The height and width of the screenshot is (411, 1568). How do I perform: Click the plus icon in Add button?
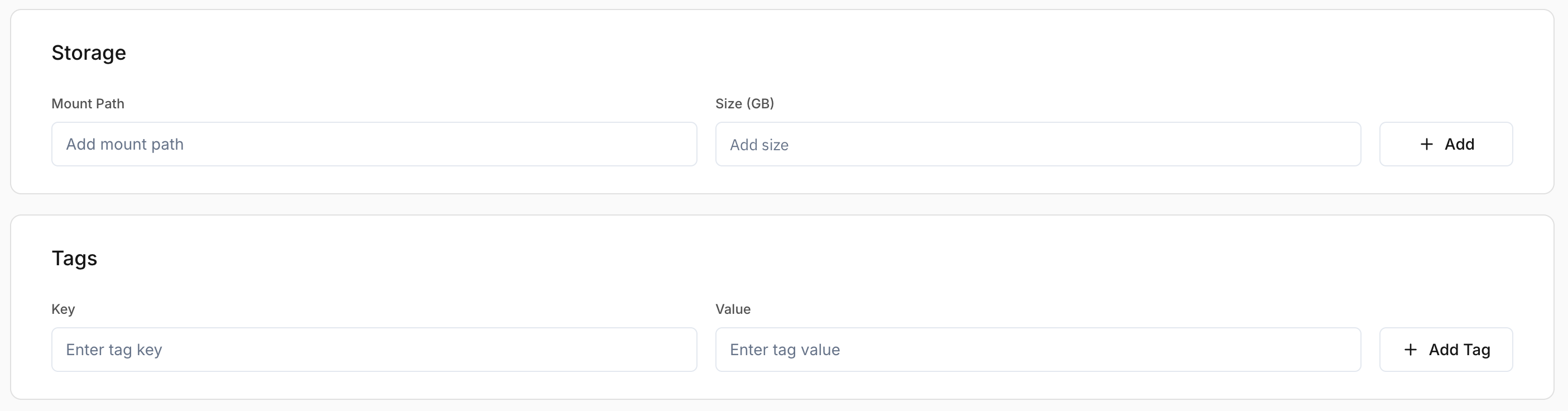coord(1426,144)
